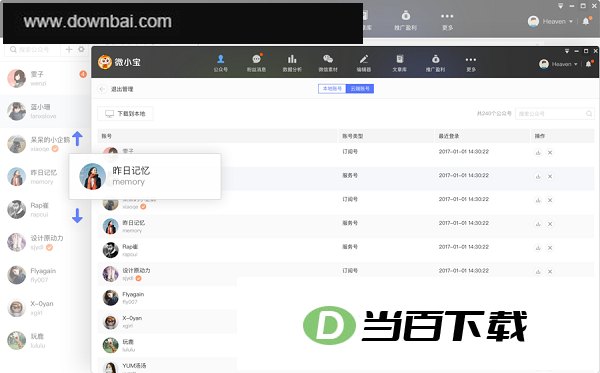Delete the Rap崔 table row
Screen dimensions: 600x373
[x=550, y=248]
